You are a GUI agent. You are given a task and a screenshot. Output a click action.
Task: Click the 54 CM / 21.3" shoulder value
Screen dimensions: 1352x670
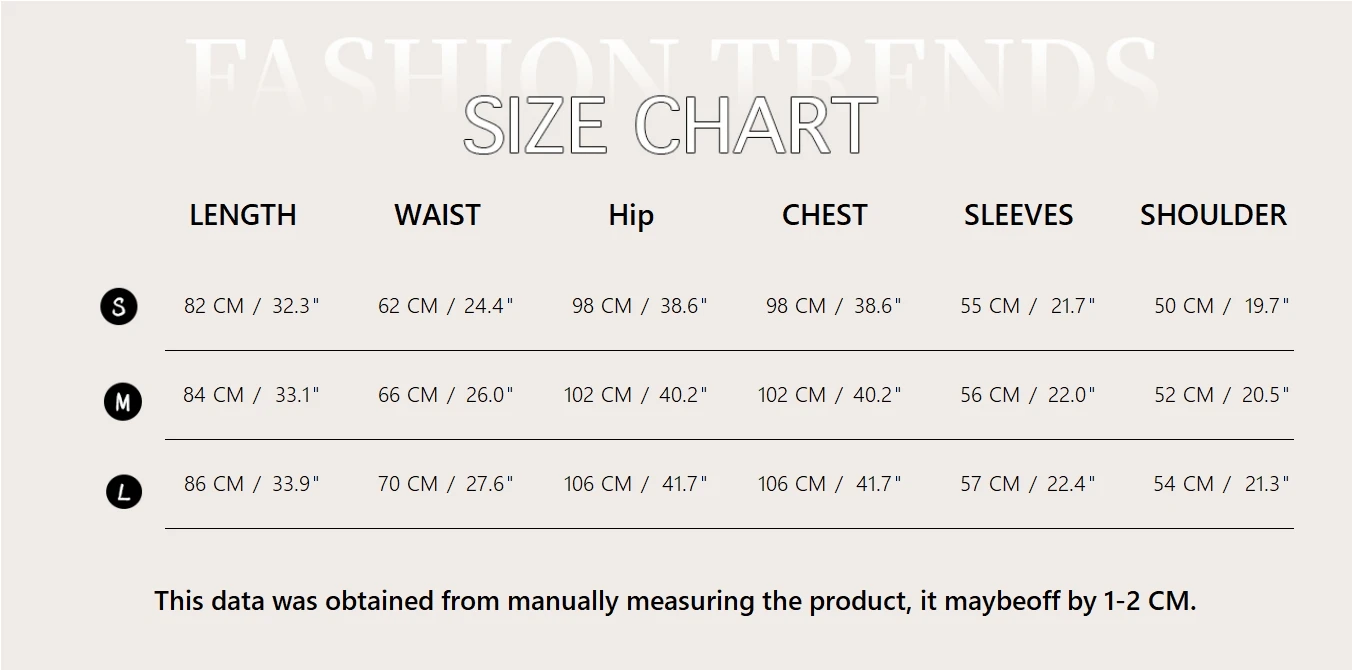(x=1221, y=484)
